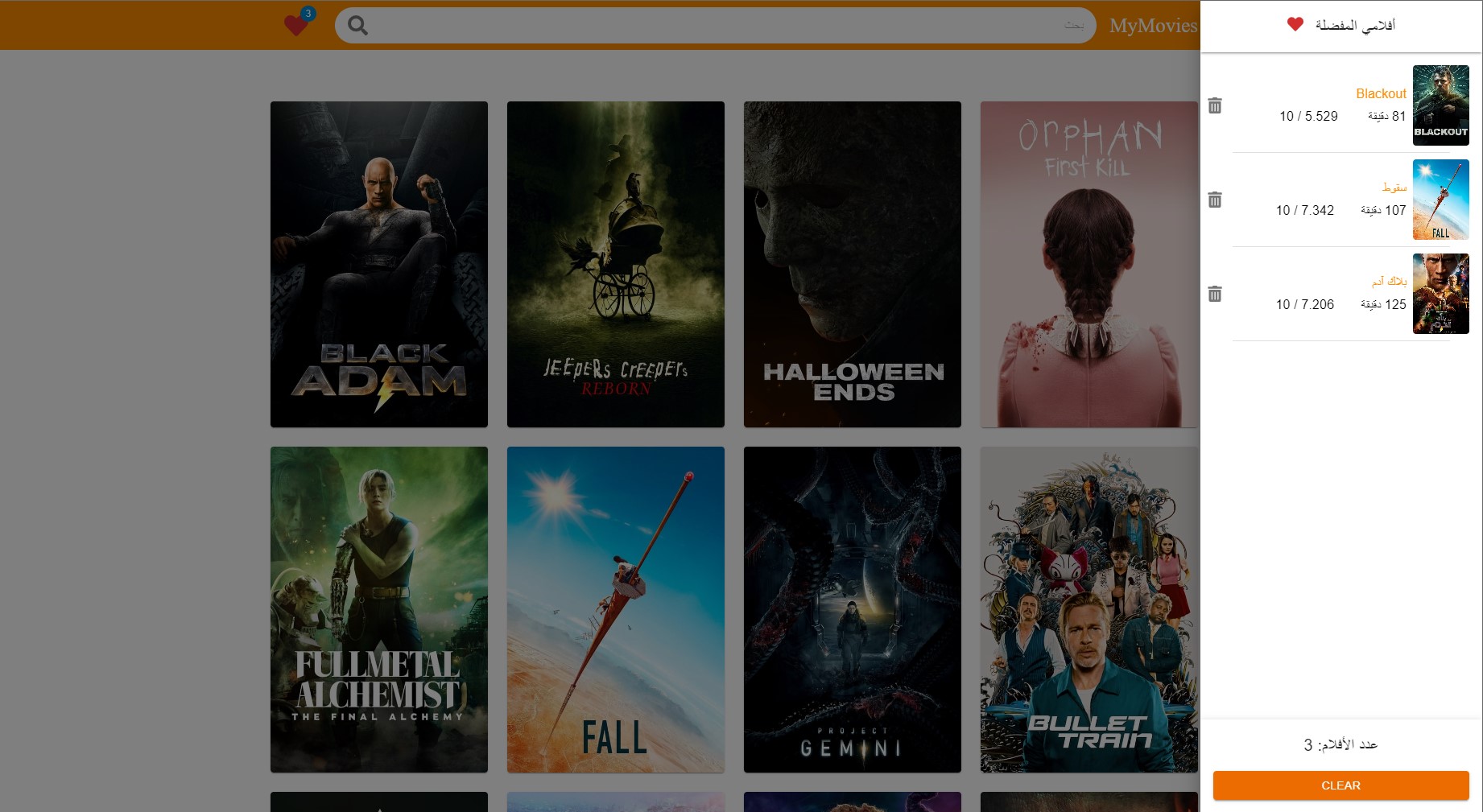
Task: Click the heart icon in the favorites panel header
Action: 1295,24
